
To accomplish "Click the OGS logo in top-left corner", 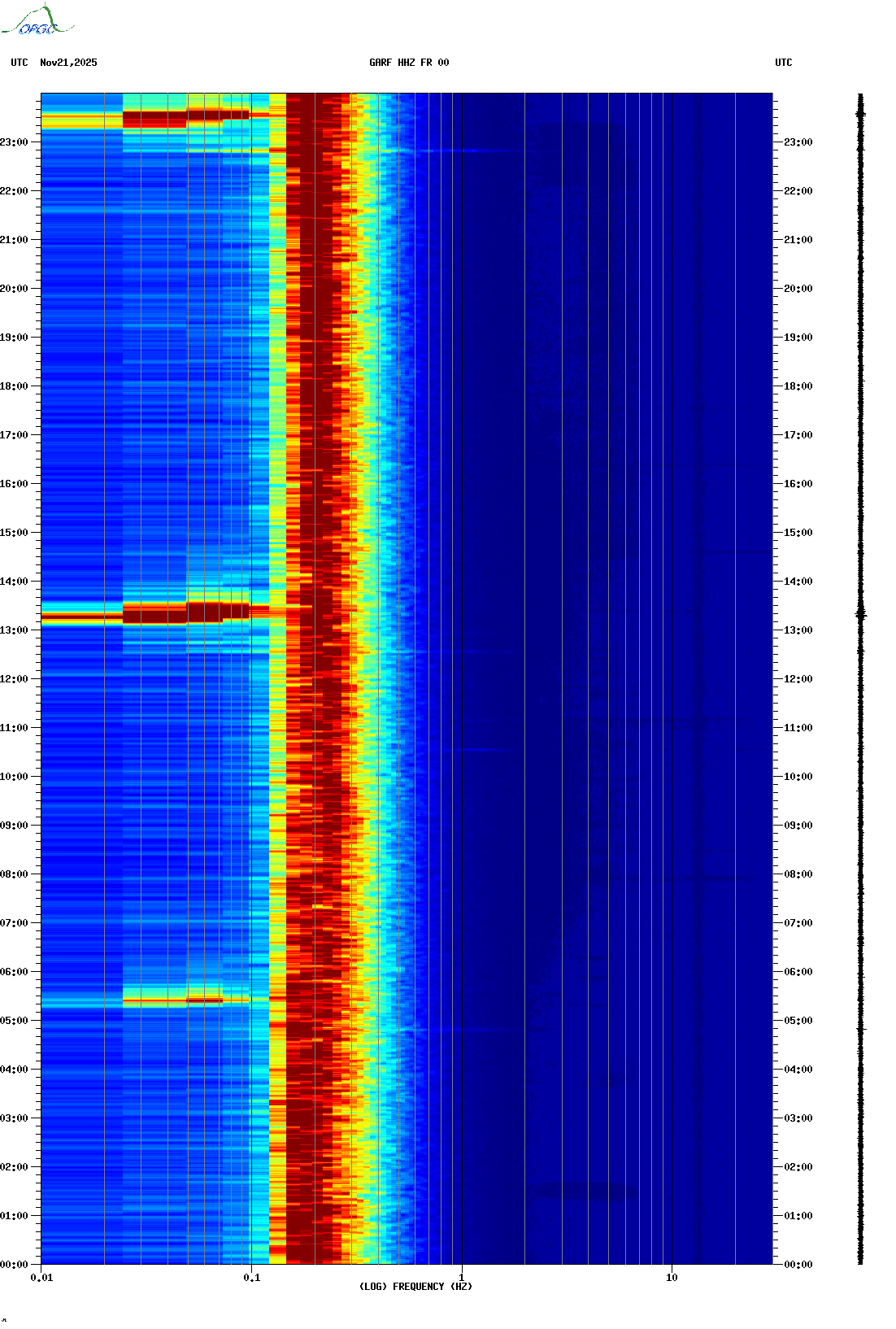I will click(38, 21).
